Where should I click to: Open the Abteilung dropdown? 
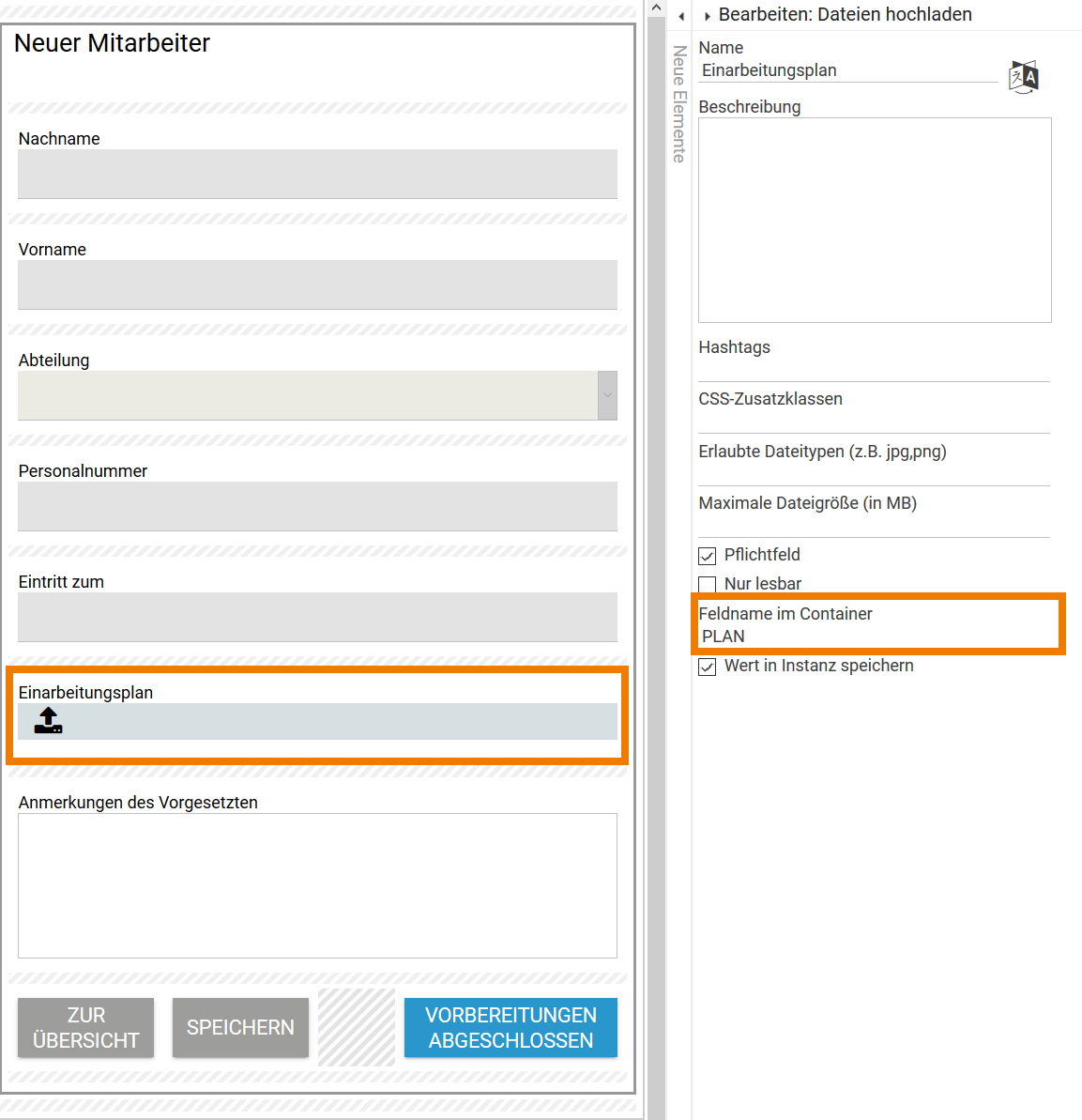[x=606, y=395]
